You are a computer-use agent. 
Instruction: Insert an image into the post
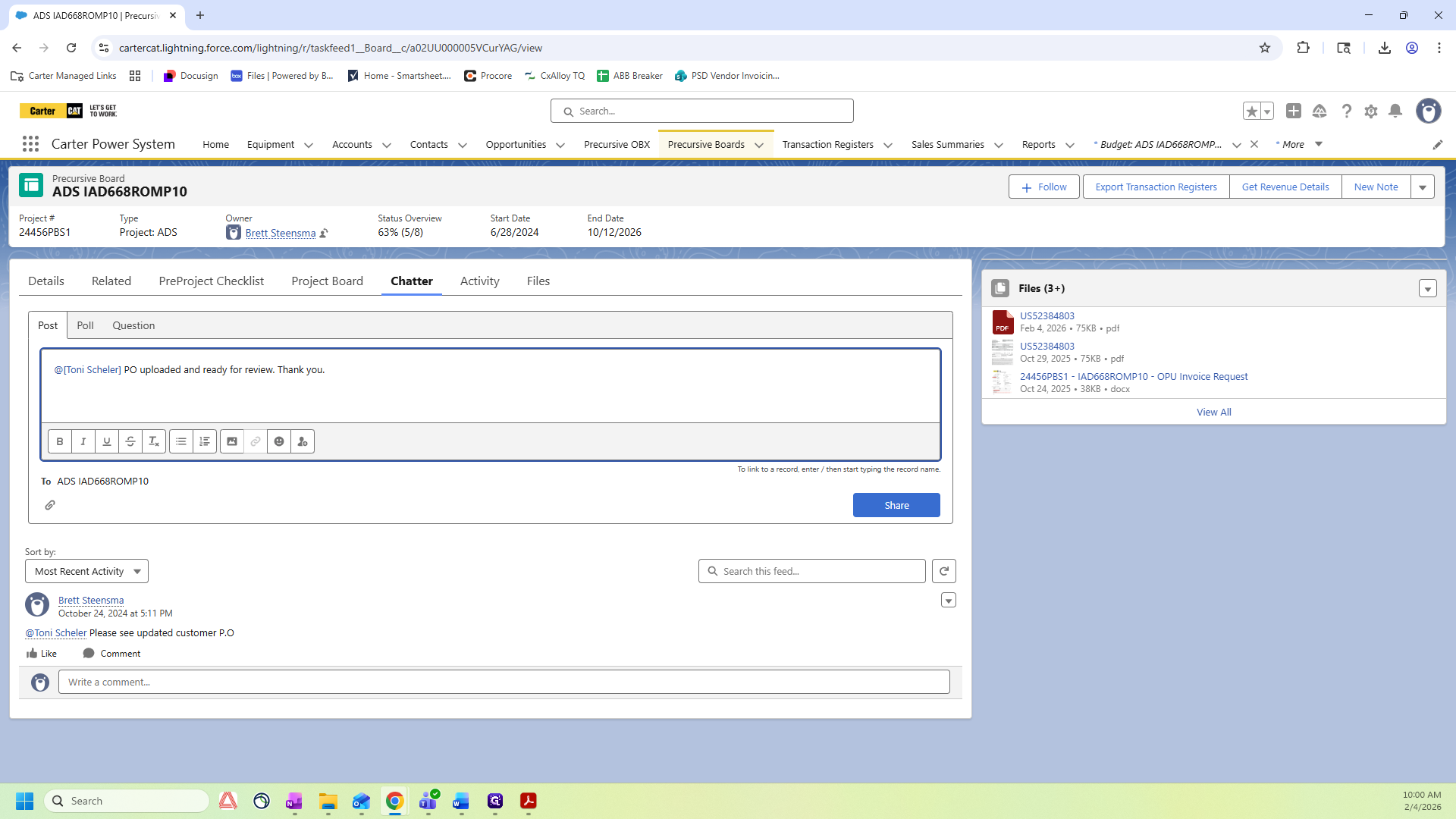(232, 441)
